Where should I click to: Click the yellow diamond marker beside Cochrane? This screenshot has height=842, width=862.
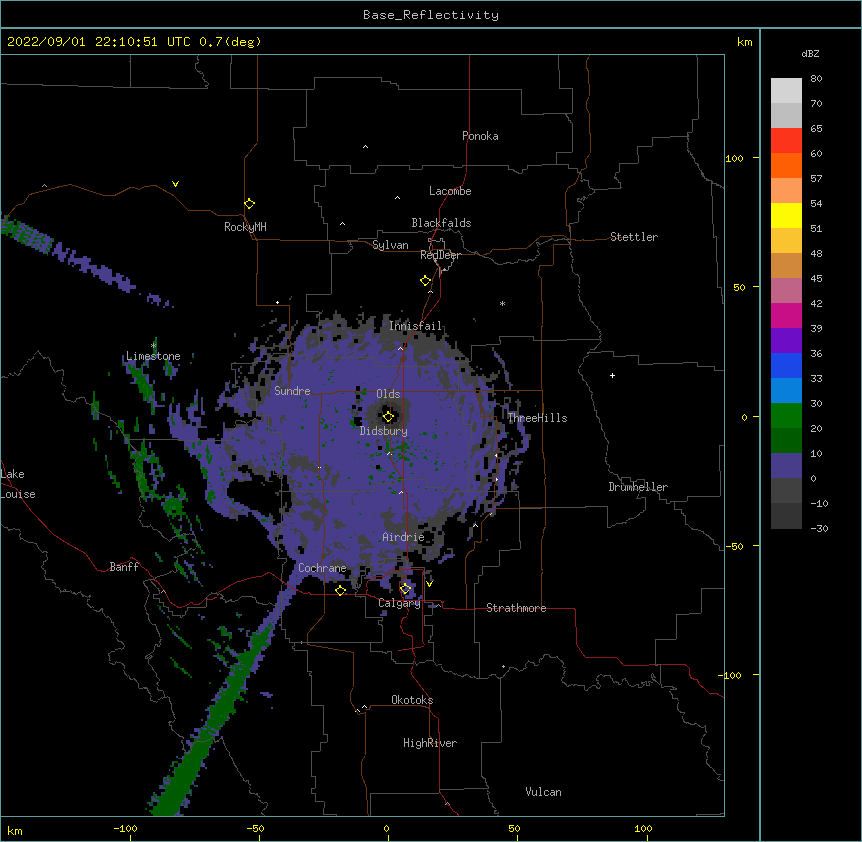click(x=340, y=591)
